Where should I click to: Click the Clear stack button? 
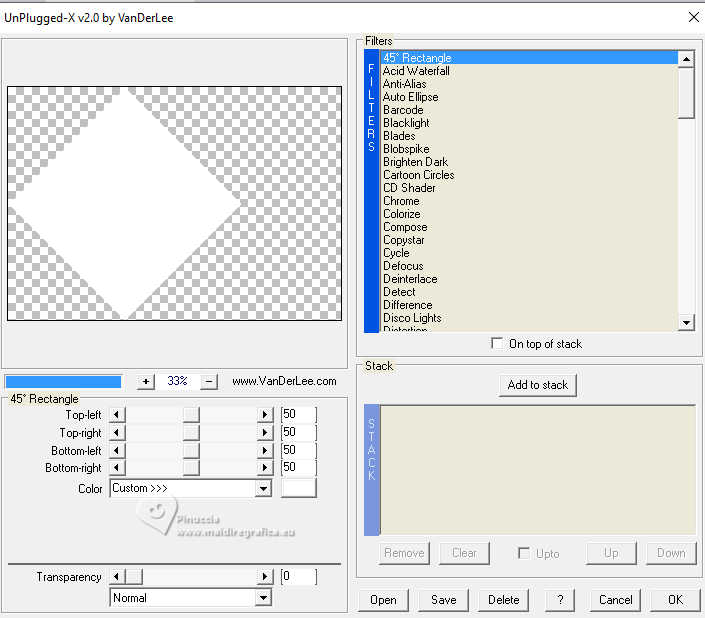[x=464, y=553]
